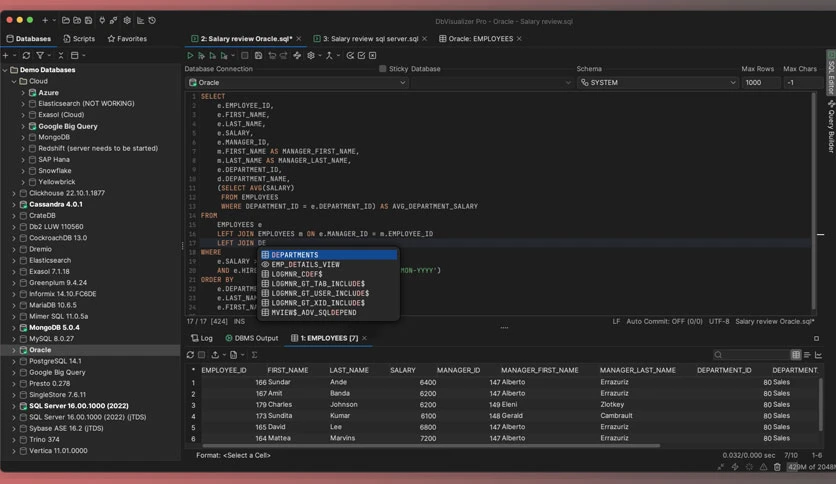Run the SQL with the Execute button
The width and height of the screenshot is (836, 484).
pyautogui.click(x=190, y=55)
